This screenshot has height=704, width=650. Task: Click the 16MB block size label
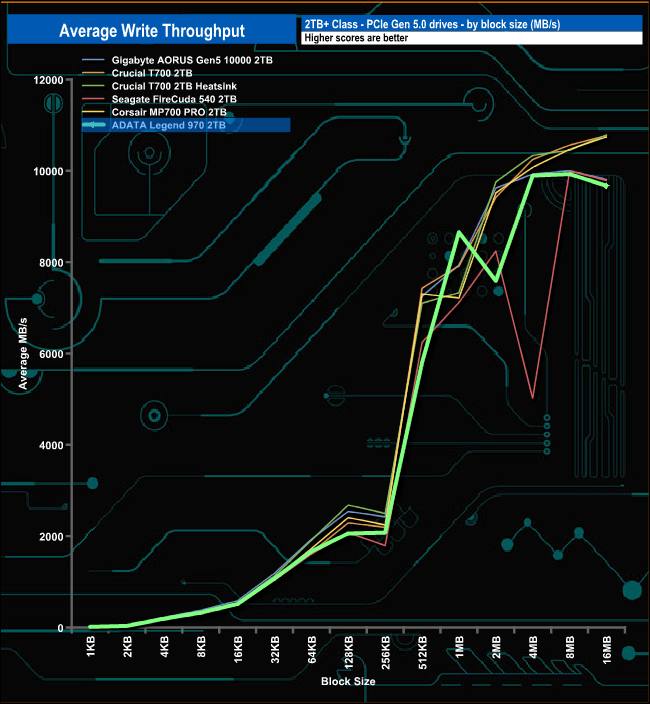point(606,650)
